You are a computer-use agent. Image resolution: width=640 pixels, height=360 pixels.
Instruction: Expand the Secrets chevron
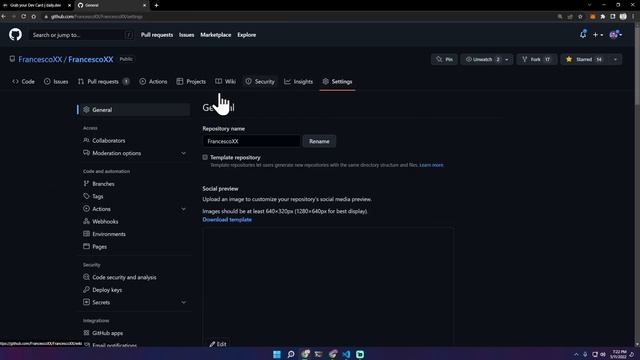(183, 302)
